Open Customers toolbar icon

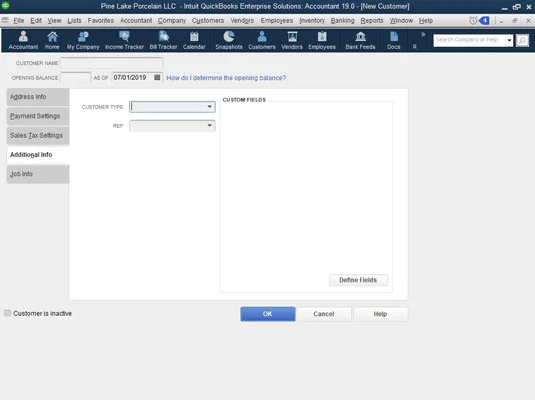pos(262,40)
